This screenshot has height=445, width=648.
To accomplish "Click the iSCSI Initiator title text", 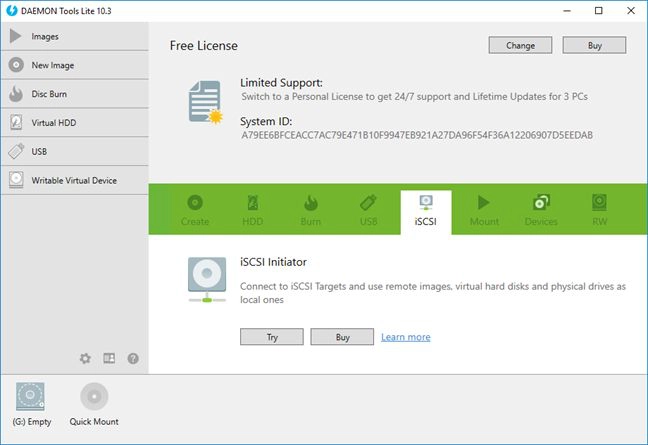I will point(273,262).
